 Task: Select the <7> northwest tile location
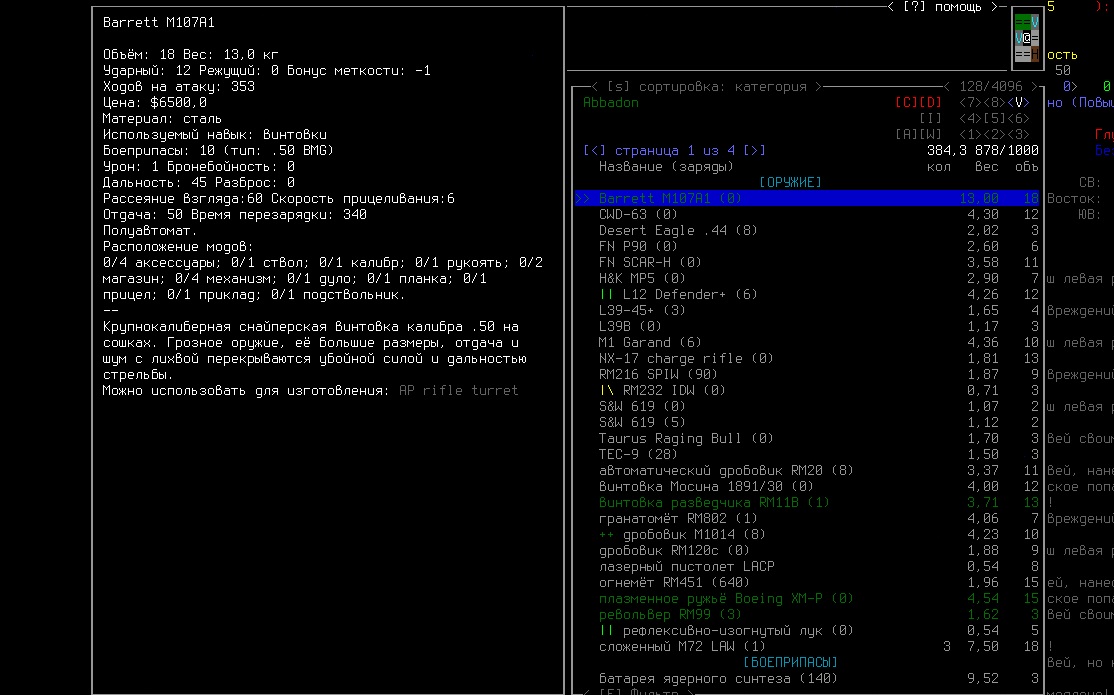click(x=970, y=102)
